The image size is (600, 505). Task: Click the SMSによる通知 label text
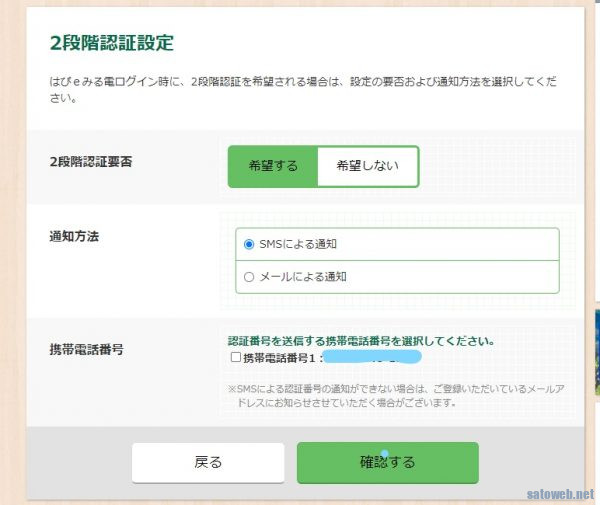(x=302, y=243)
